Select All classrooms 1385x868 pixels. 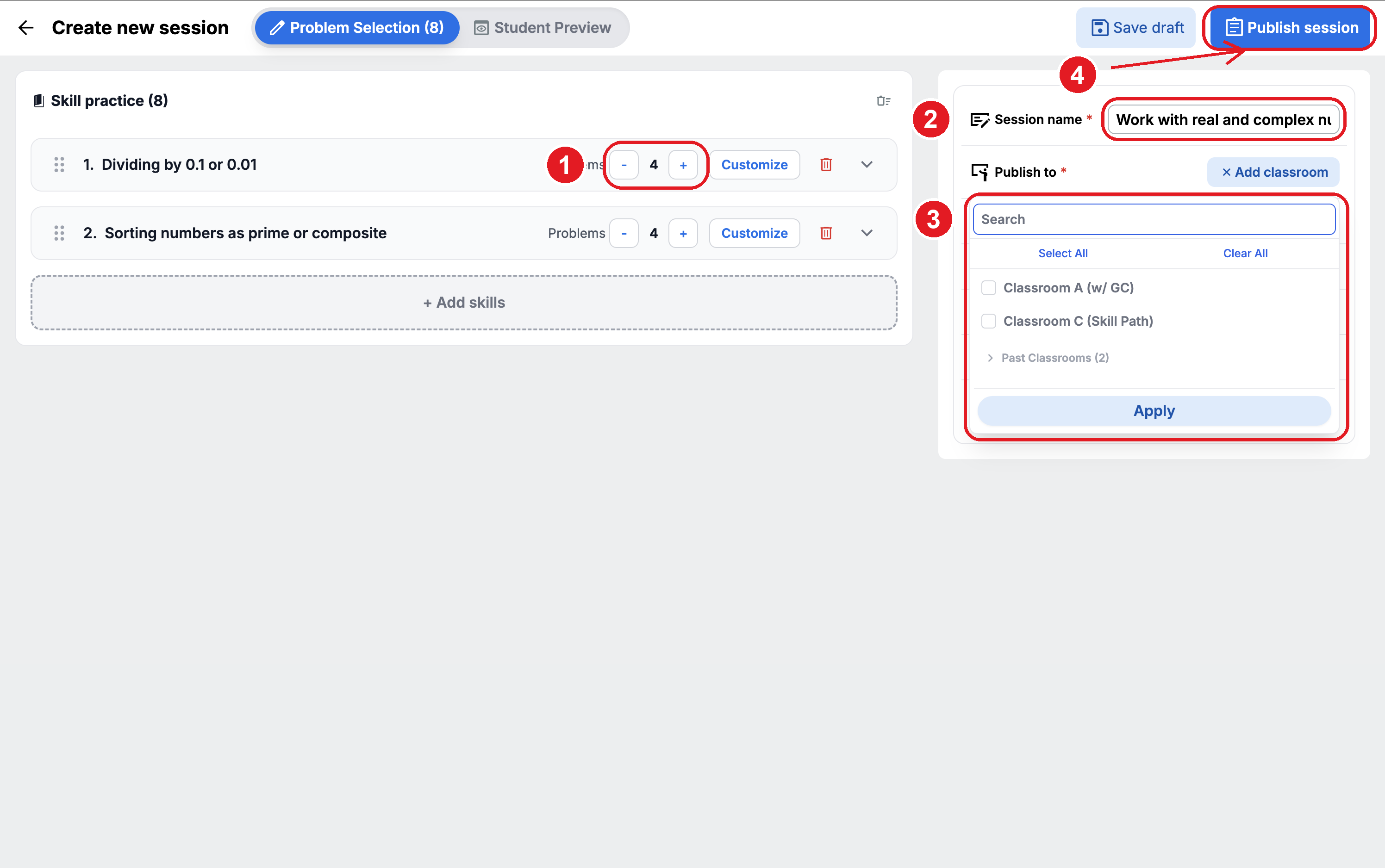pyautogui.click(x=1063, y=253)
